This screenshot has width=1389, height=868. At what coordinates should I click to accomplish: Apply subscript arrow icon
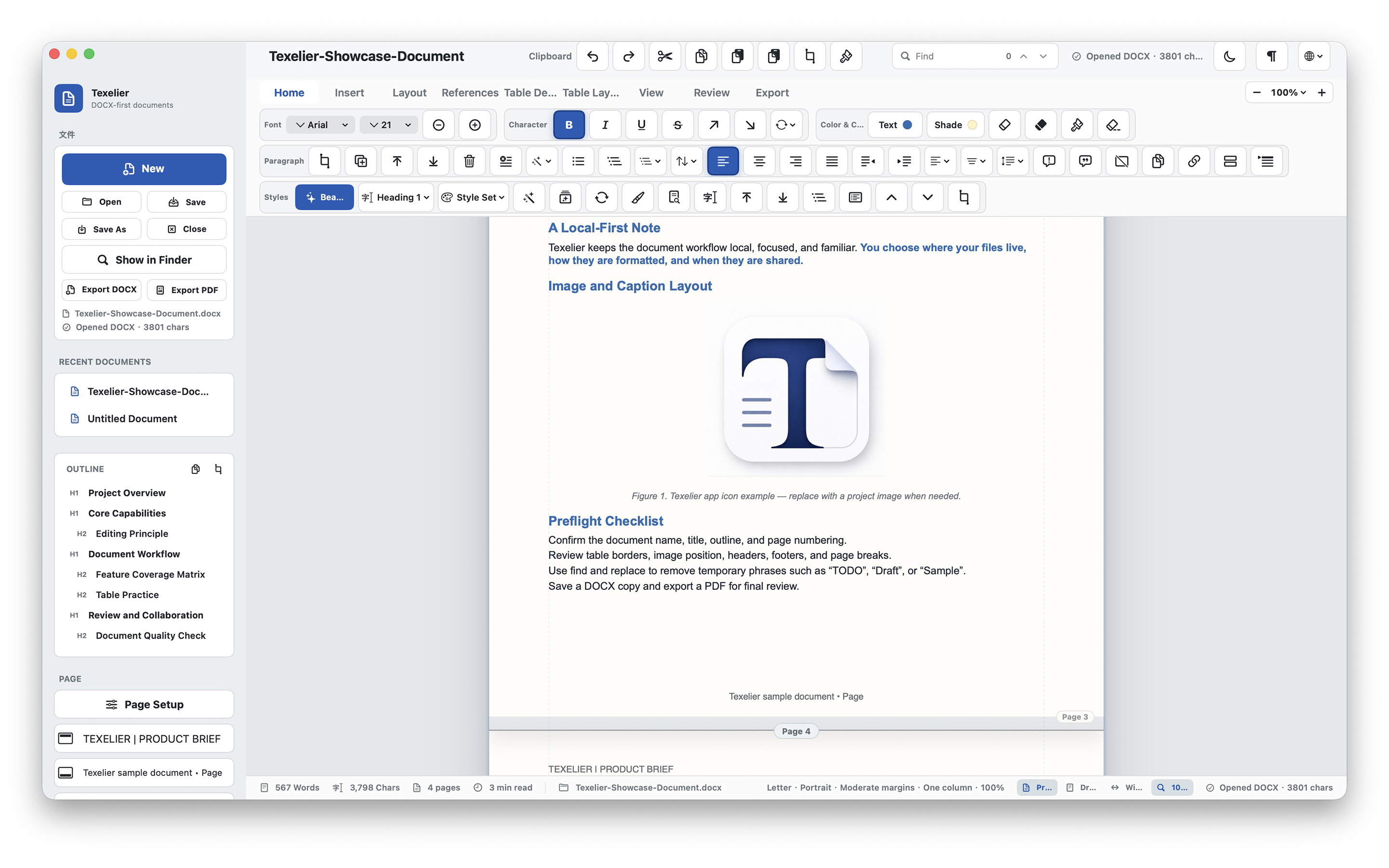[x=749, y=124]
